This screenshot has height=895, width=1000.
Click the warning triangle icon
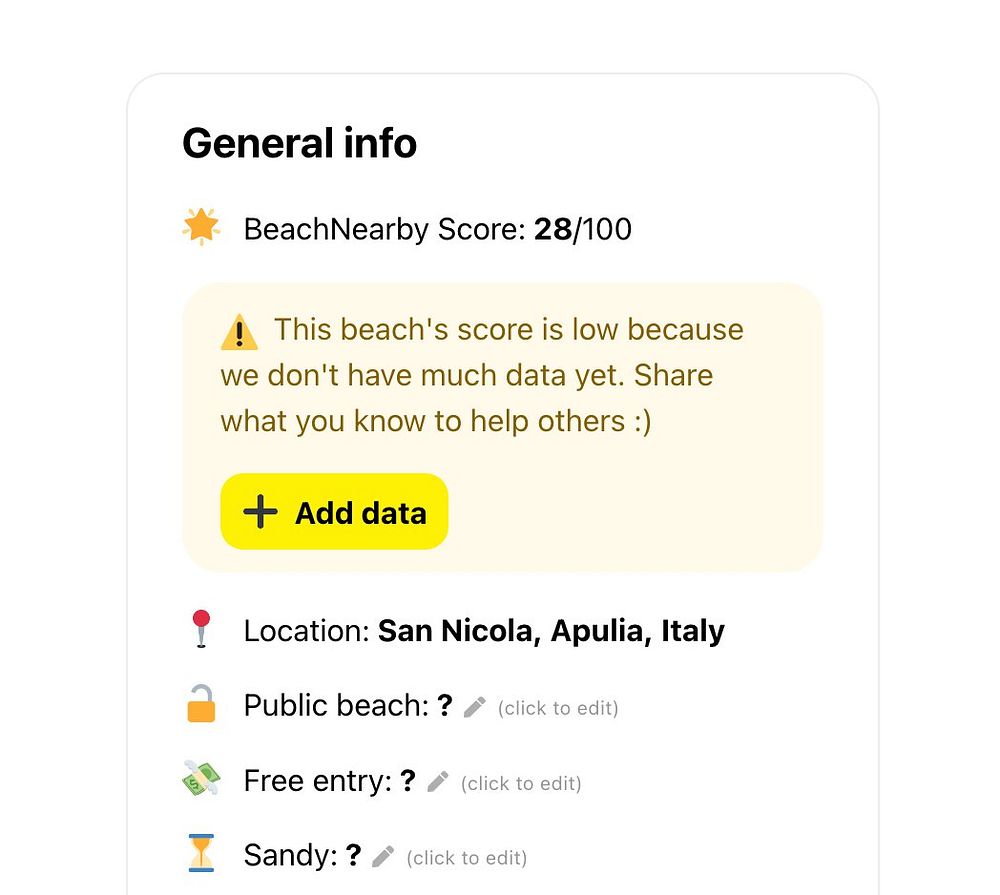tap(239, 331)
